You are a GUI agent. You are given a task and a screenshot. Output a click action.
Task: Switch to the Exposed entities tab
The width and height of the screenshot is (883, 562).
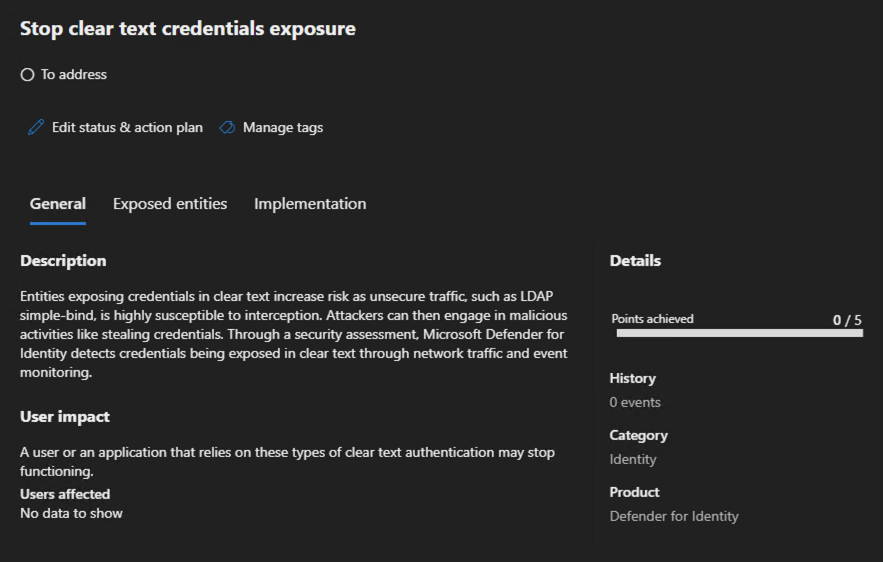pyautogui.click(x=170, y=204)
